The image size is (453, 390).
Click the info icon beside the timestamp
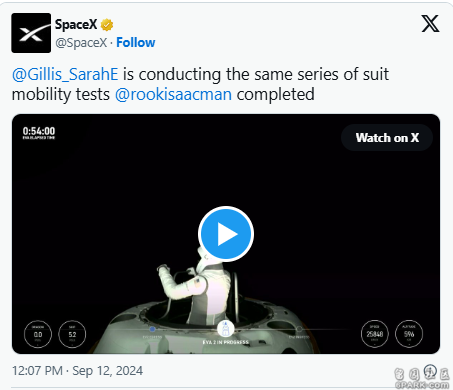pos(430,371)
